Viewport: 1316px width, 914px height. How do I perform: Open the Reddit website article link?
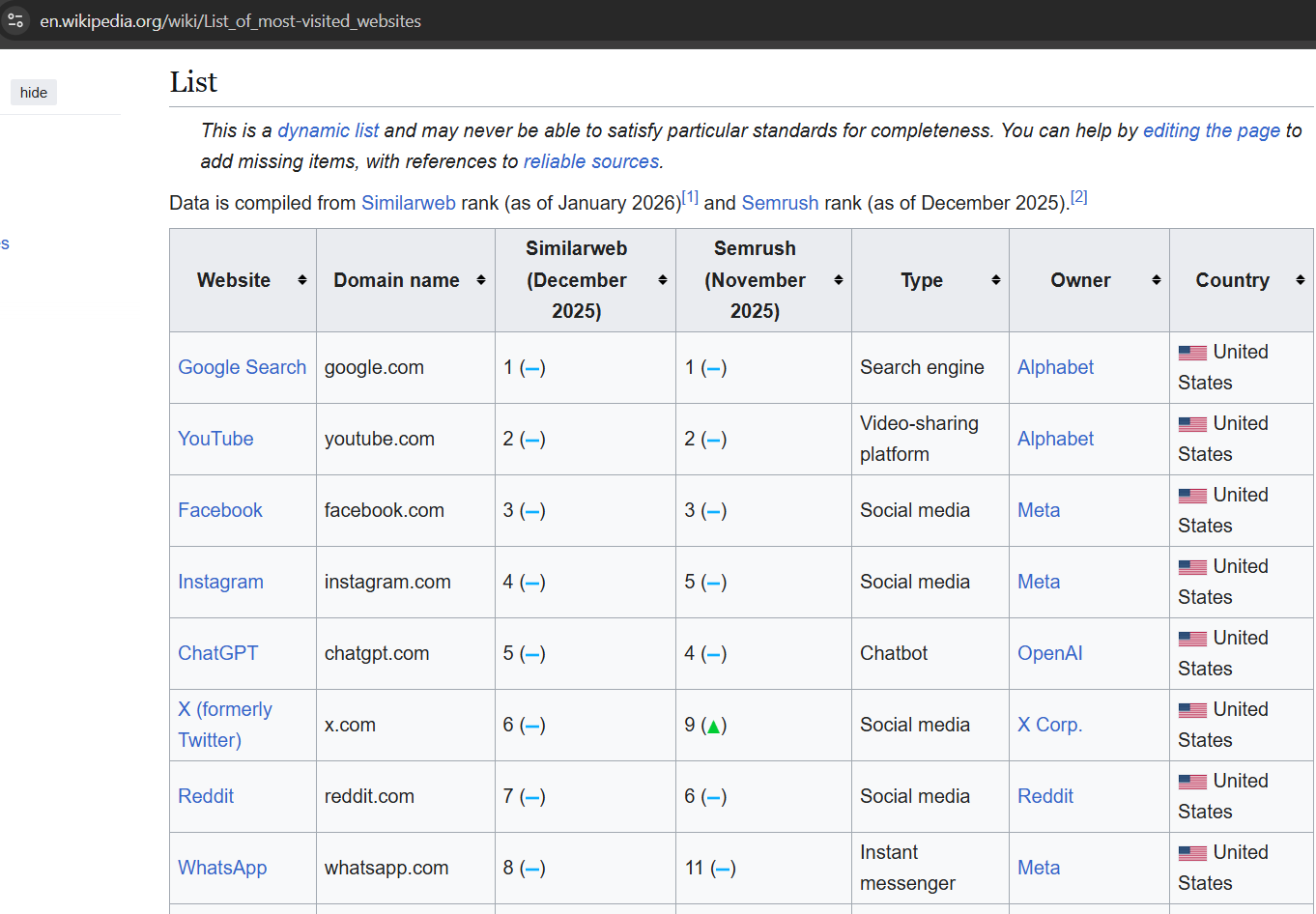click(x=206, y=796)
